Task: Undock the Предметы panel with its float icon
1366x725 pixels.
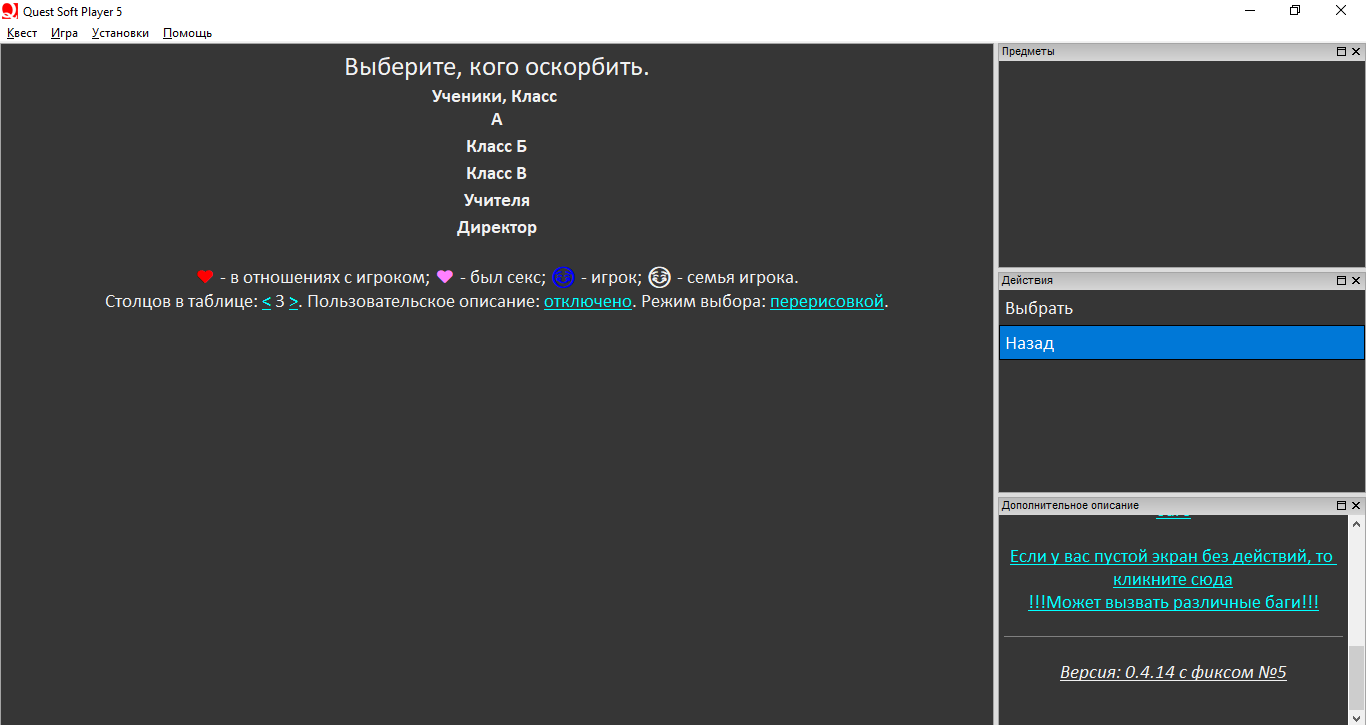Action: [x=1341, y=52]
